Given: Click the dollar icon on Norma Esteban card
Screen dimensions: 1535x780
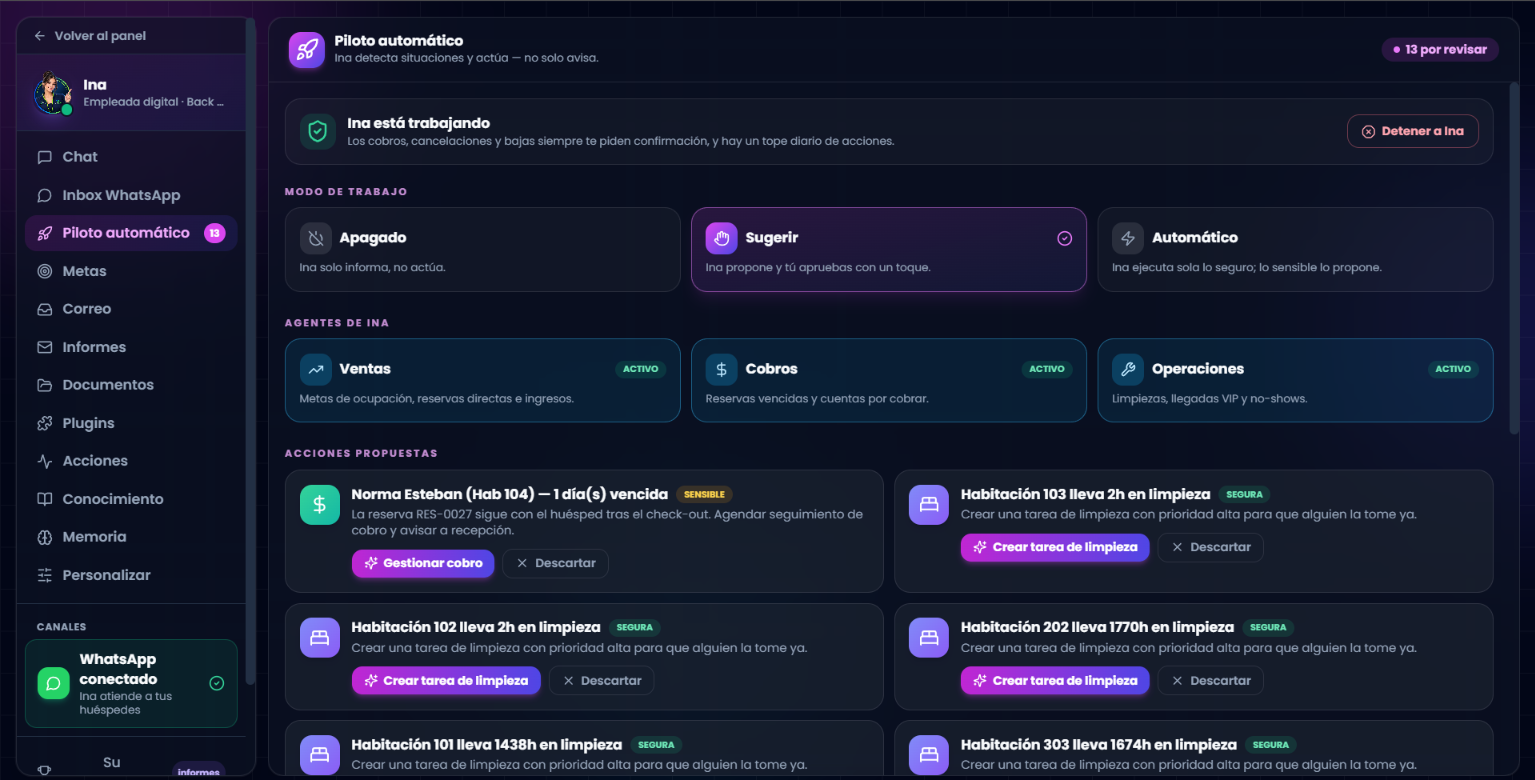Looking at the screenshot, I should 320,504.
